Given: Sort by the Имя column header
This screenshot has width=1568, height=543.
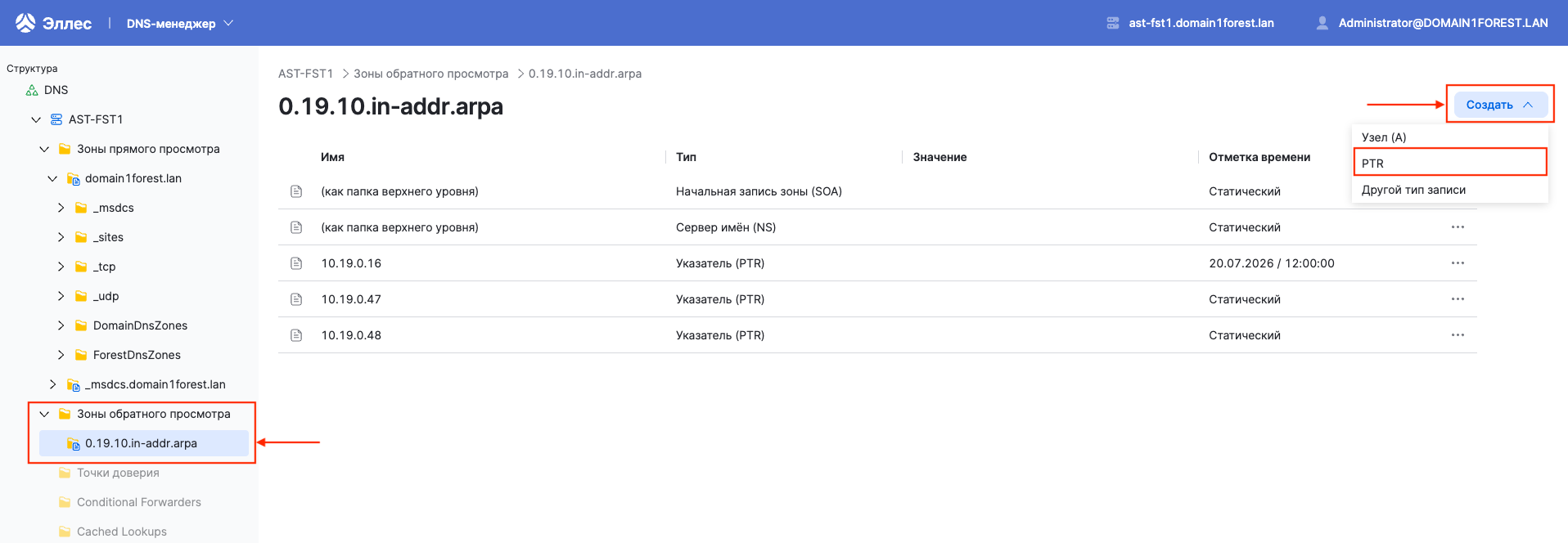Looking at the screenshot, I should [x=332, y=157].
